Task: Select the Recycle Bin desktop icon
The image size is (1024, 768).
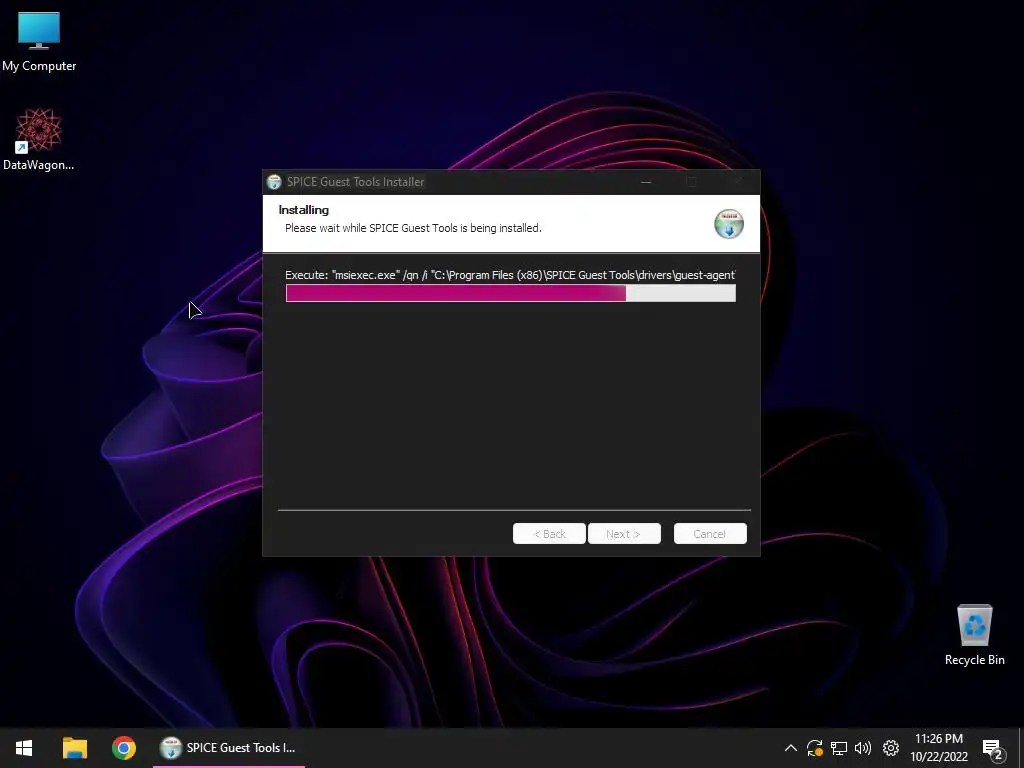Action: 974,635
